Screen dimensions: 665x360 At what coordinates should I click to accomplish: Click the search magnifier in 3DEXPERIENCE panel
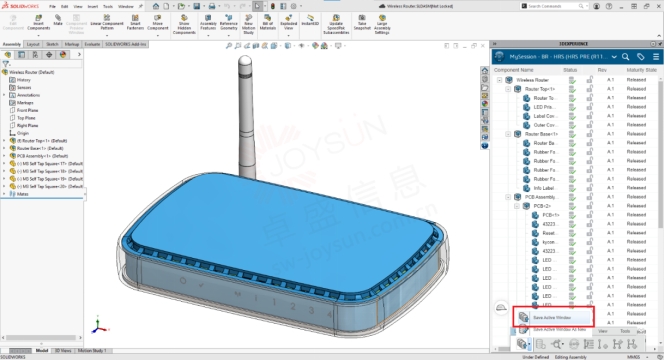click(626, 56)
